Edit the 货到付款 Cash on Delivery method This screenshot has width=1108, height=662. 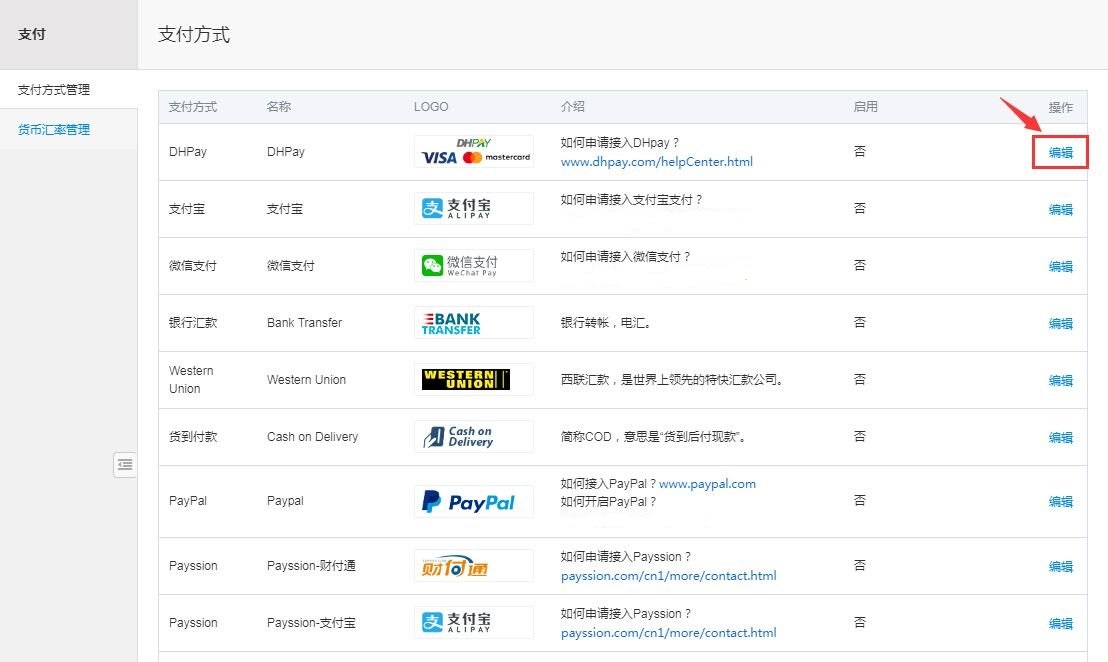(x=1060, y=438)
